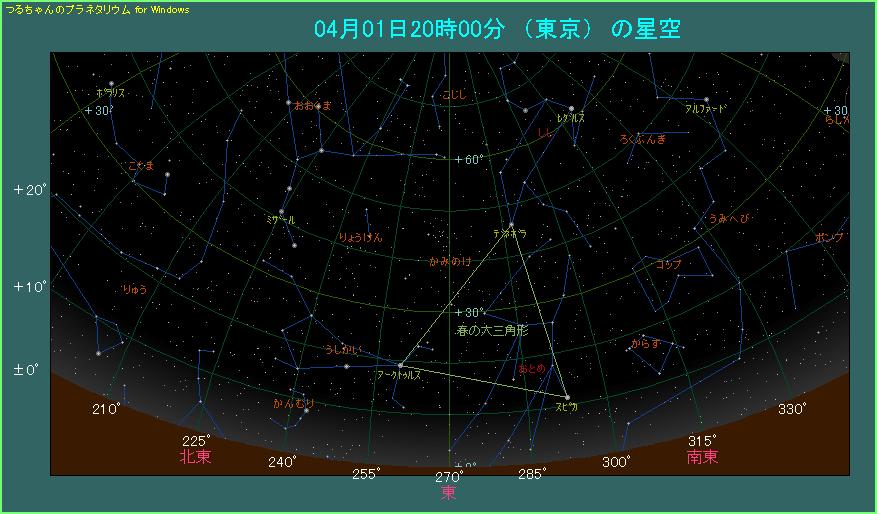Click the 285° azimuth label
The height and width of the screenshot is (514, 877).
[x=531, y=475]
